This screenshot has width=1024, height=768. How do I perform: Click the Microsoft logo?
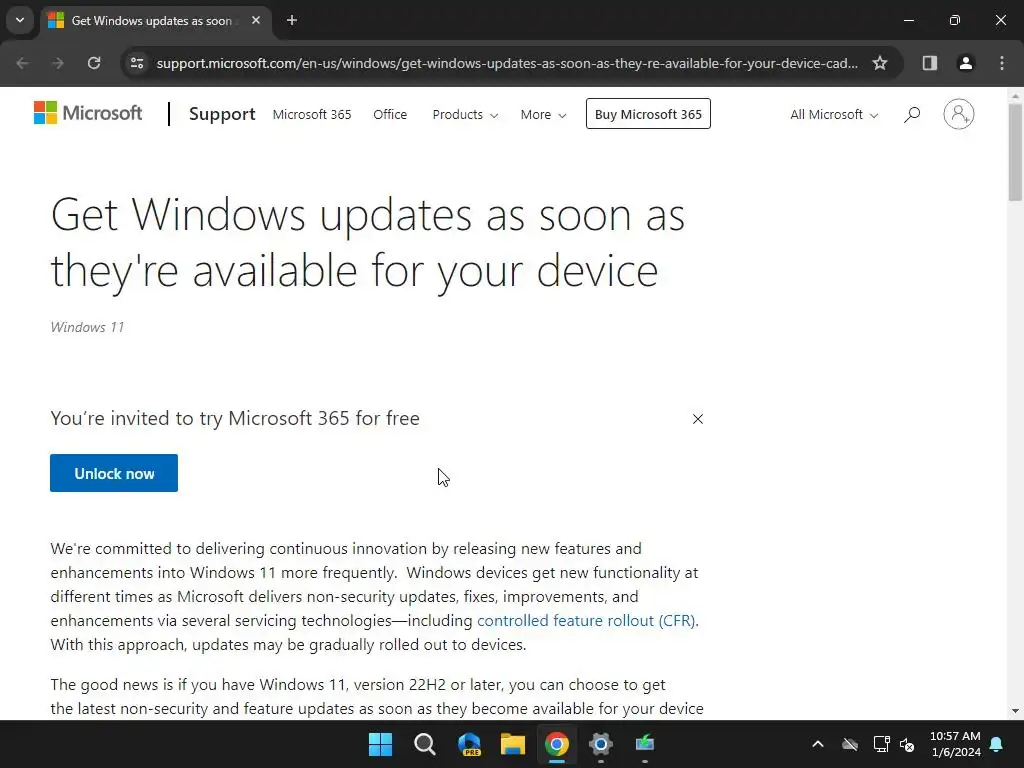coord(88,113)
